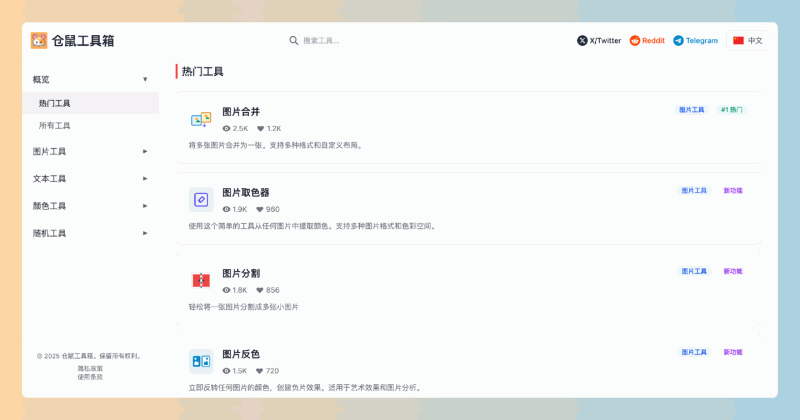
Task: Click the Telegram logo icon
Action: [x=678, y=40]
